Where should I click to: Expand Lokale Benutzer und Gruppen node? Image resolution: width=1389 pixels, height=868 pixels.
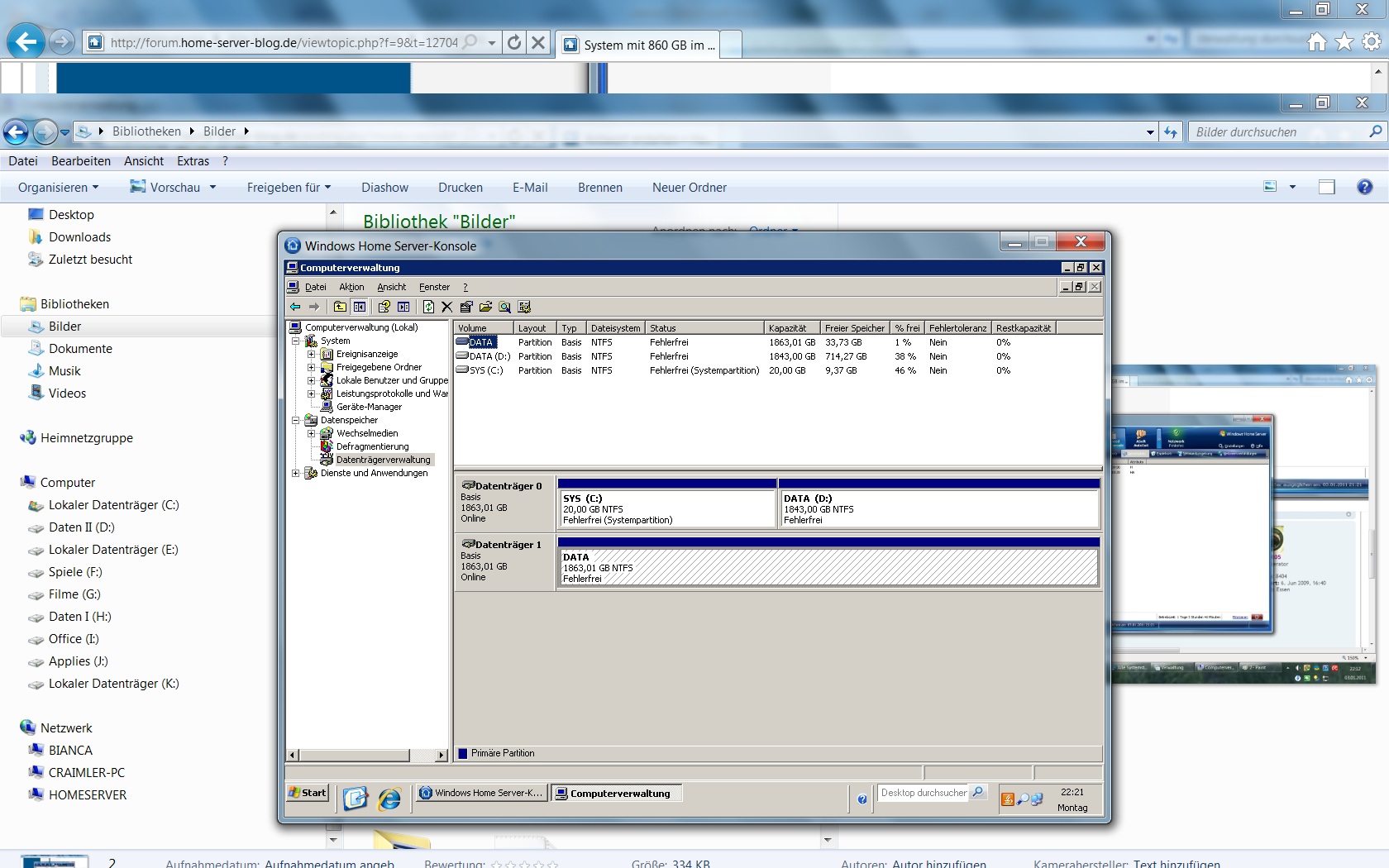pos(311,380)
